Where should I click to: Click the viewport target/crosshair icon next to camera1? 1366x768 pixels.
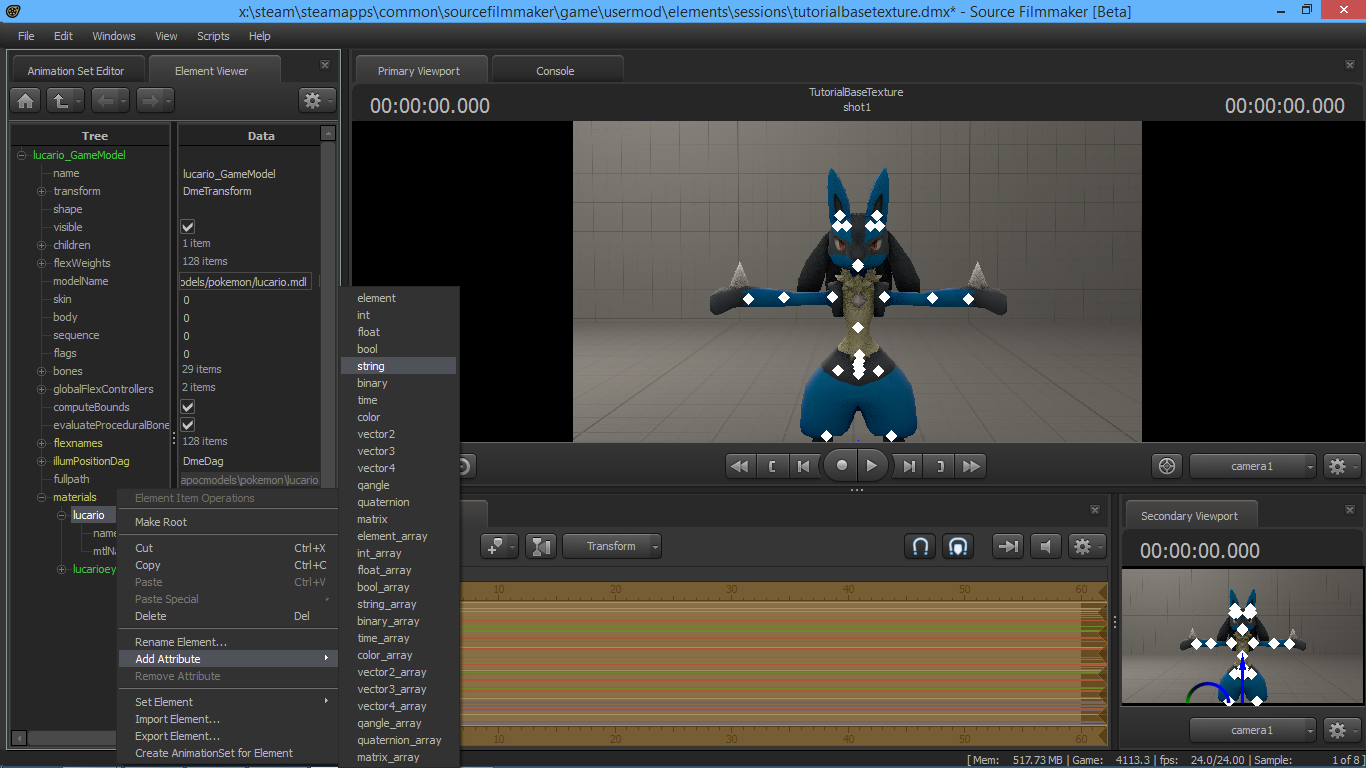[1166, 466]
